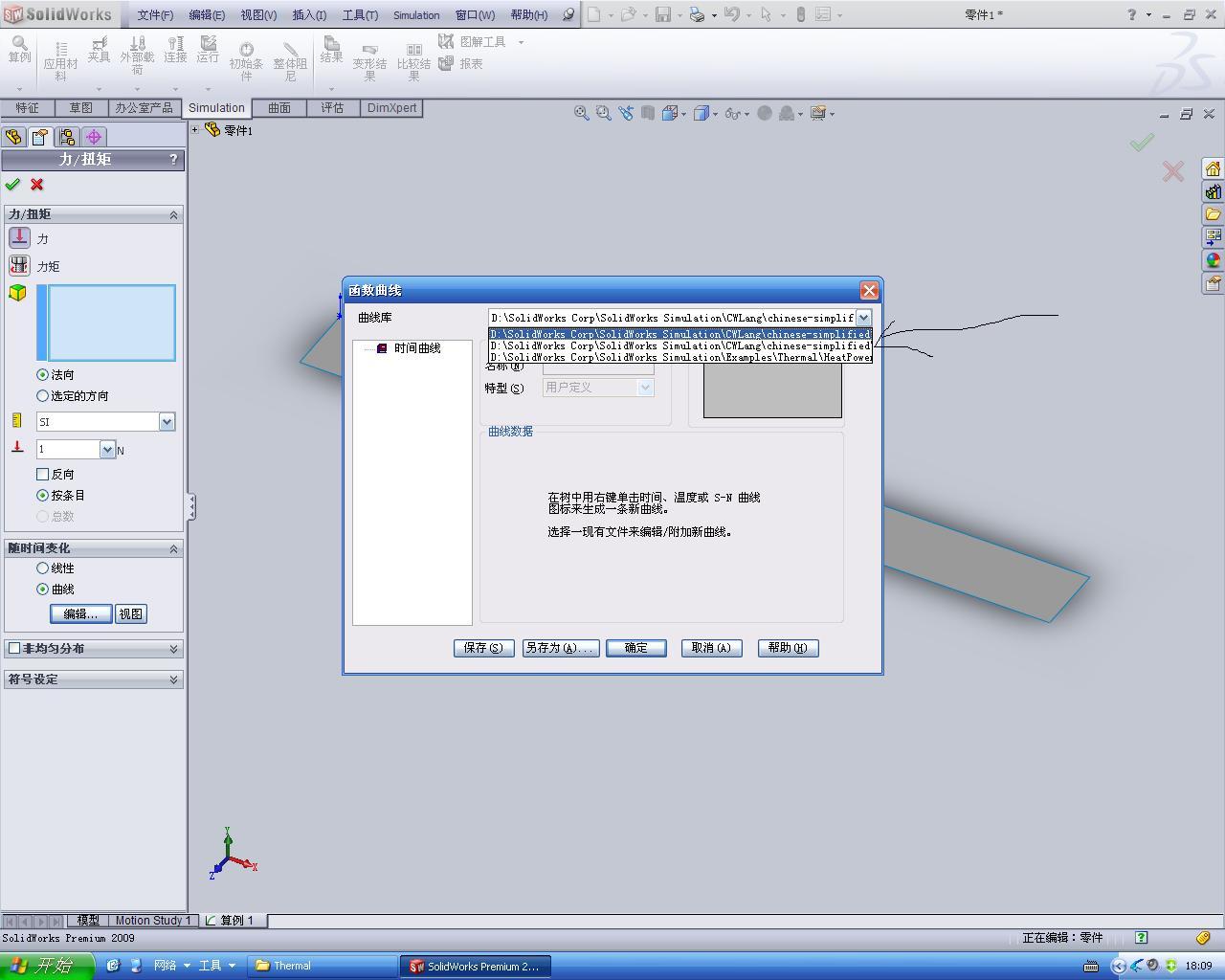Open the 编辑(E) menu
Viewport: 1225px width, 980px height.
click(207, 14)
